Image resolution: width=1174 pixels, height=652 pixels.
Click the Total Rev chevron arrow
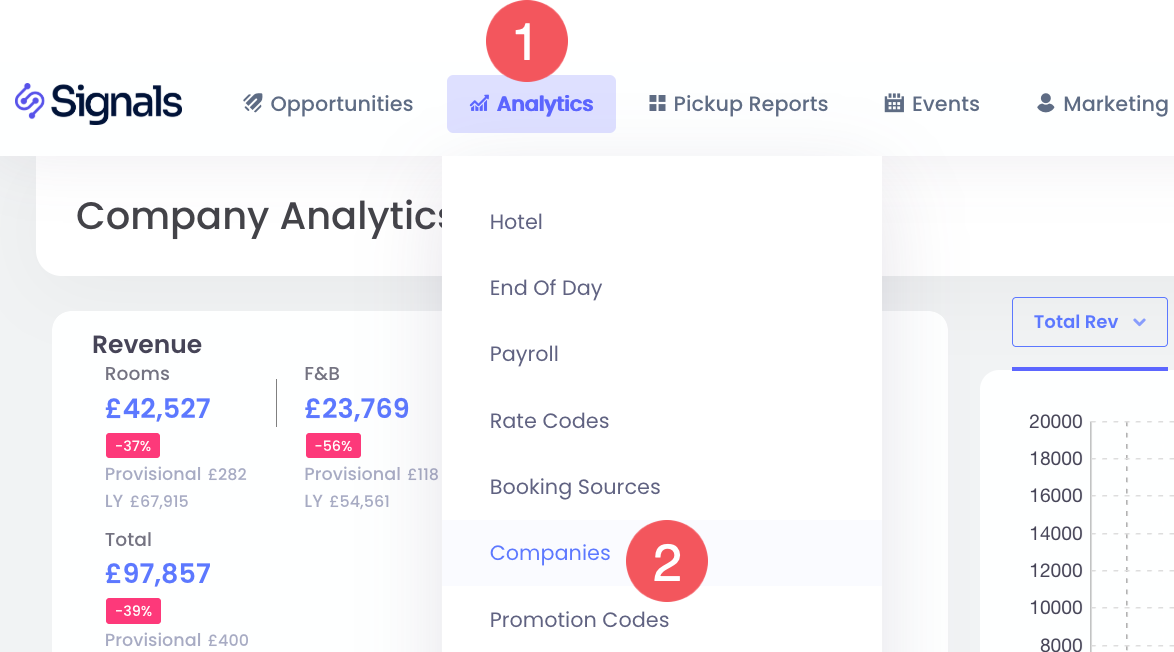1139,322
